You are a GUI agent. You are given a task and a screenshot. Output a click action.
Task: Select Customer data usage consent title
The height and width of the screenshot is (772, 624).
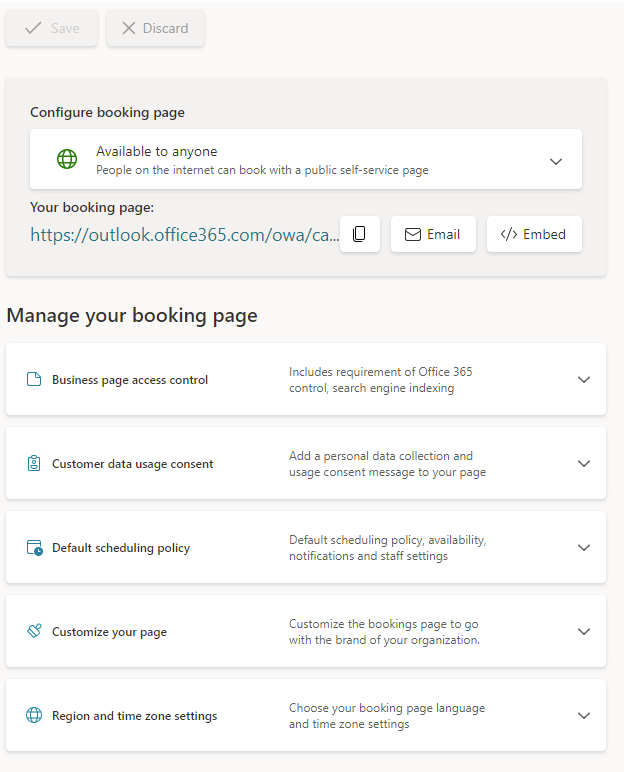pyautogui.click(x=132, y=464)
